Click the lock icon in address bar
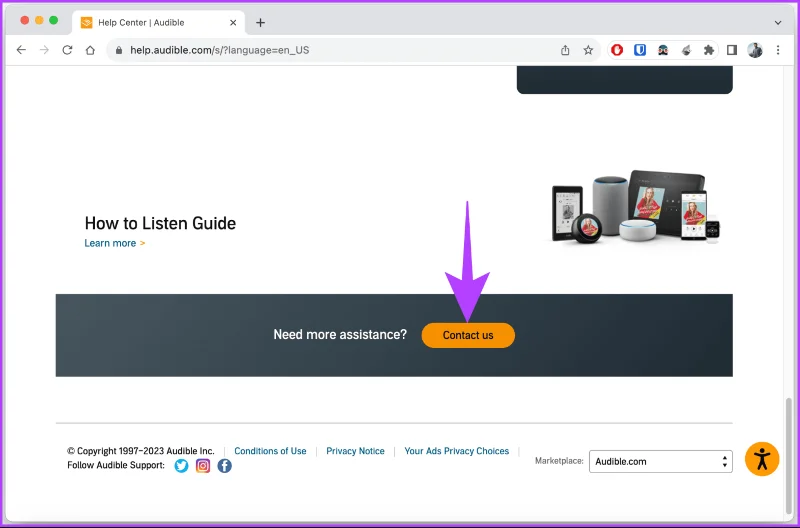Screen dimensions: 800x528 click(119, 50)
